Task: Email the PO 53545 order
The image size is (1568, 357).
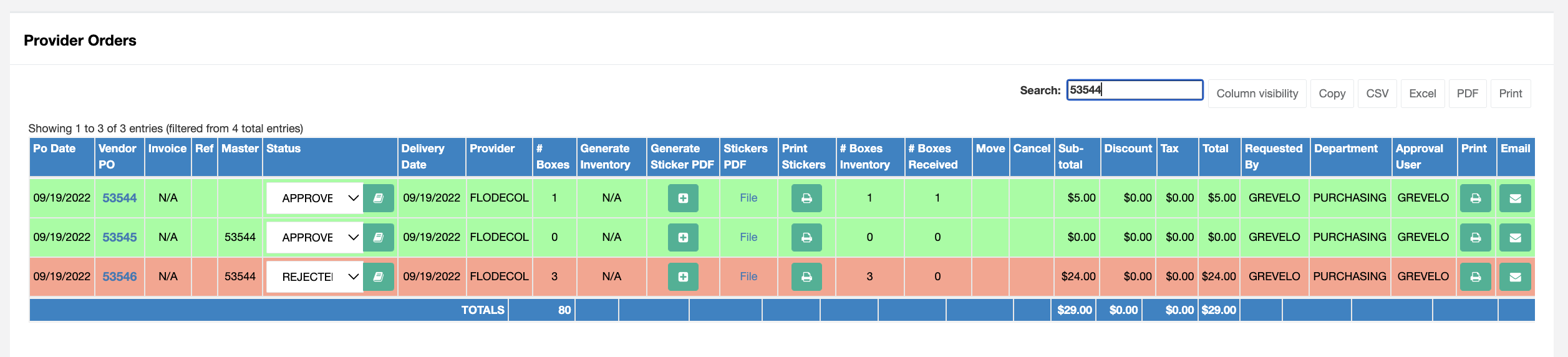Action: 1515,237
